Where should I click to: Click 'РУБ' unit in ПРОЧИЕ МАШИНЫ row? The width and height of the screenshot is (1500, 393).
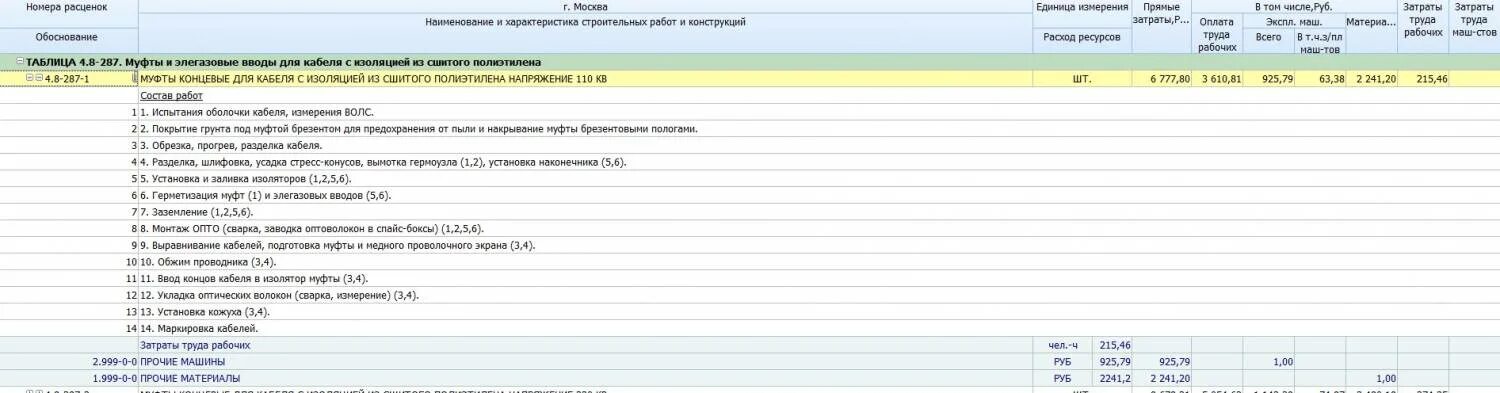1062,361
